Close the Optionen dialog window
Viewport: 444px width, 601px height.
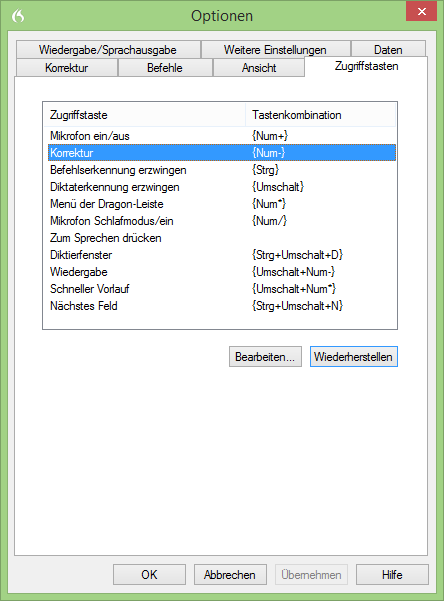[421, 11]
